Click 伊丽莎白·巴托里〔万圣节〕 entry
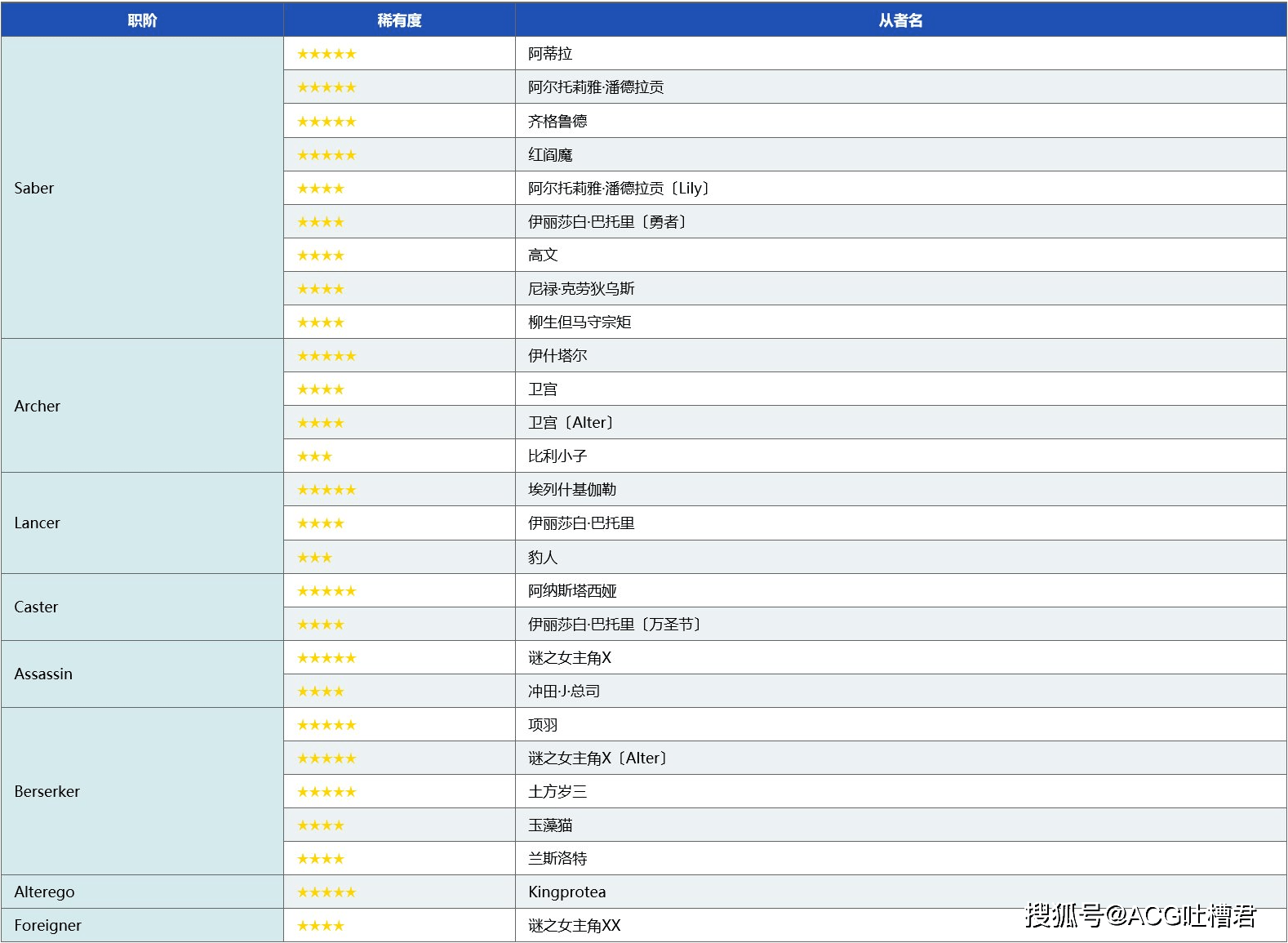Image resolution: width=1288 pixels, height=943 pixels. [616, 624]
